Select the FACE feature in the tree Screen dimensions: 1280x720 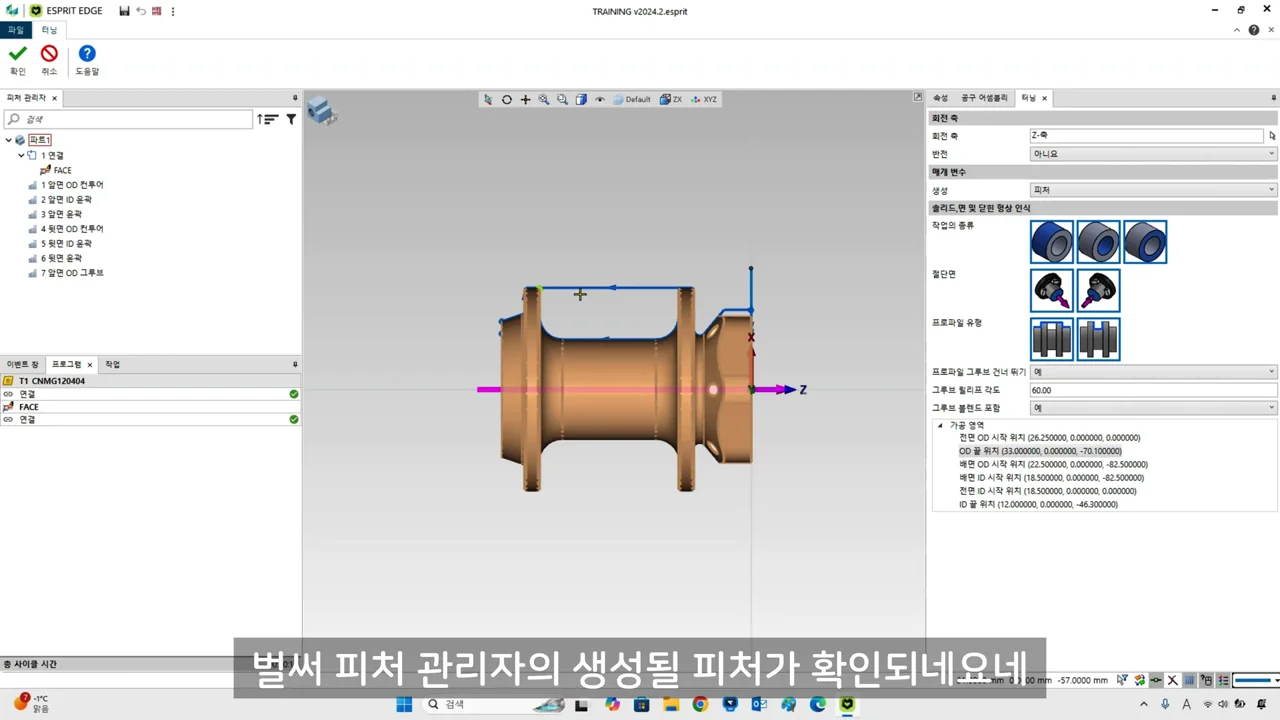pos(62,170)
